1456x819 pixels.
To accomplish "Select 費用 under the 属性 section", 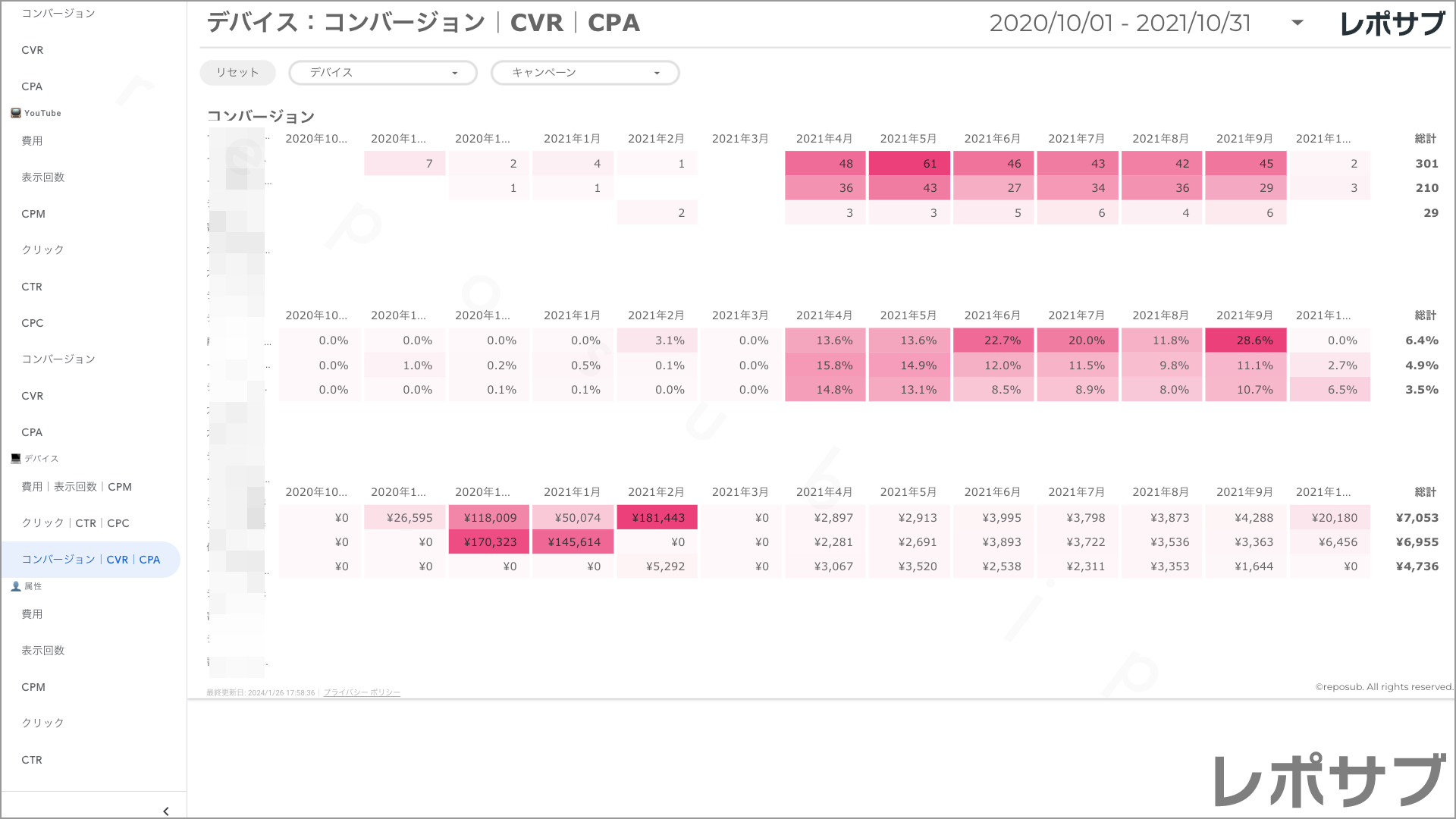I will click(32, 614).
